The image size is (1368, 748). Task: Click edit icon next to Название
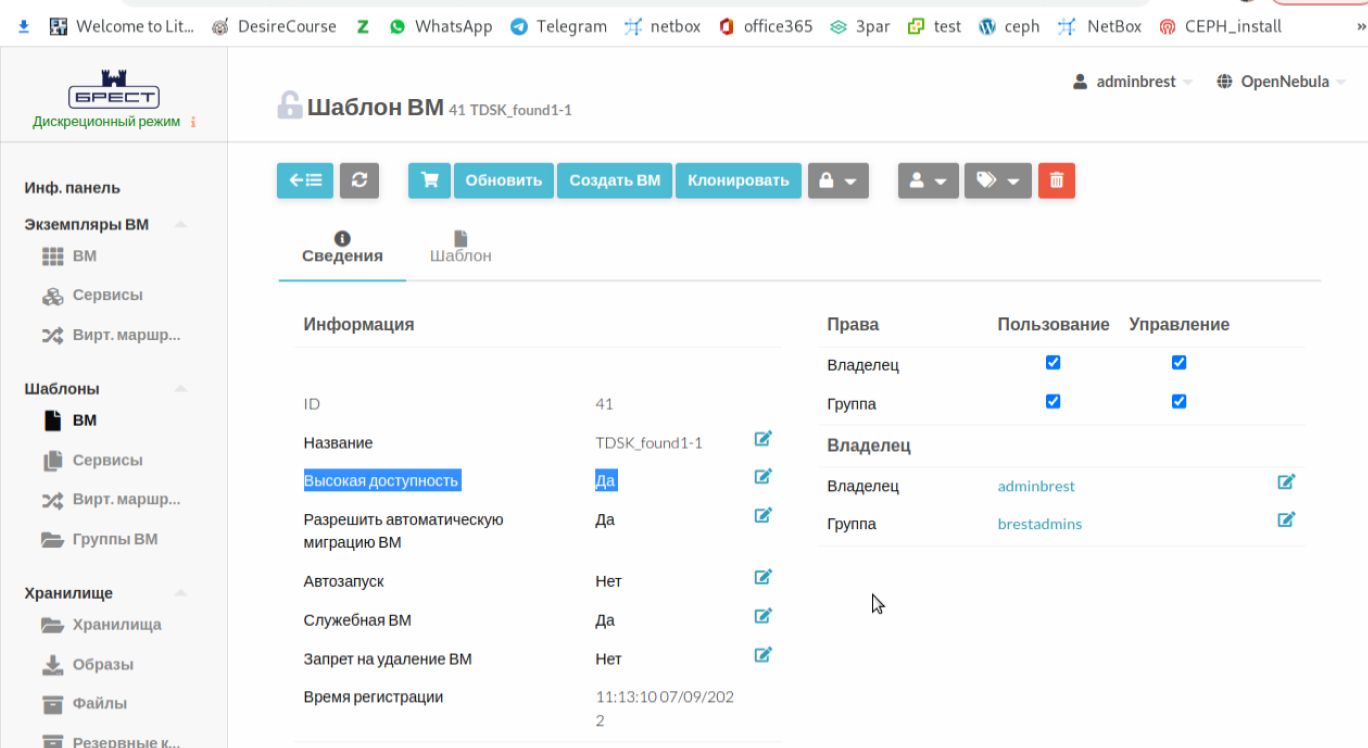tap(763, 439)
